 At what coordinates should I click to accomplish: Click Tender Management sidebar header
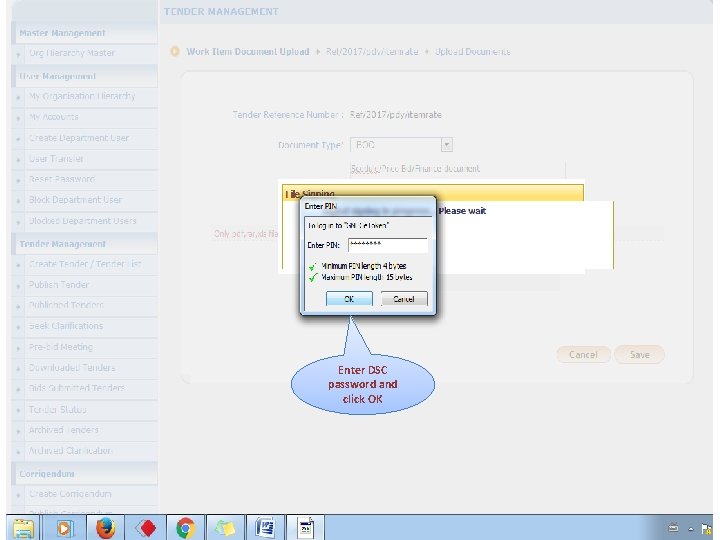pyautogui.click(x=62, y=244)
